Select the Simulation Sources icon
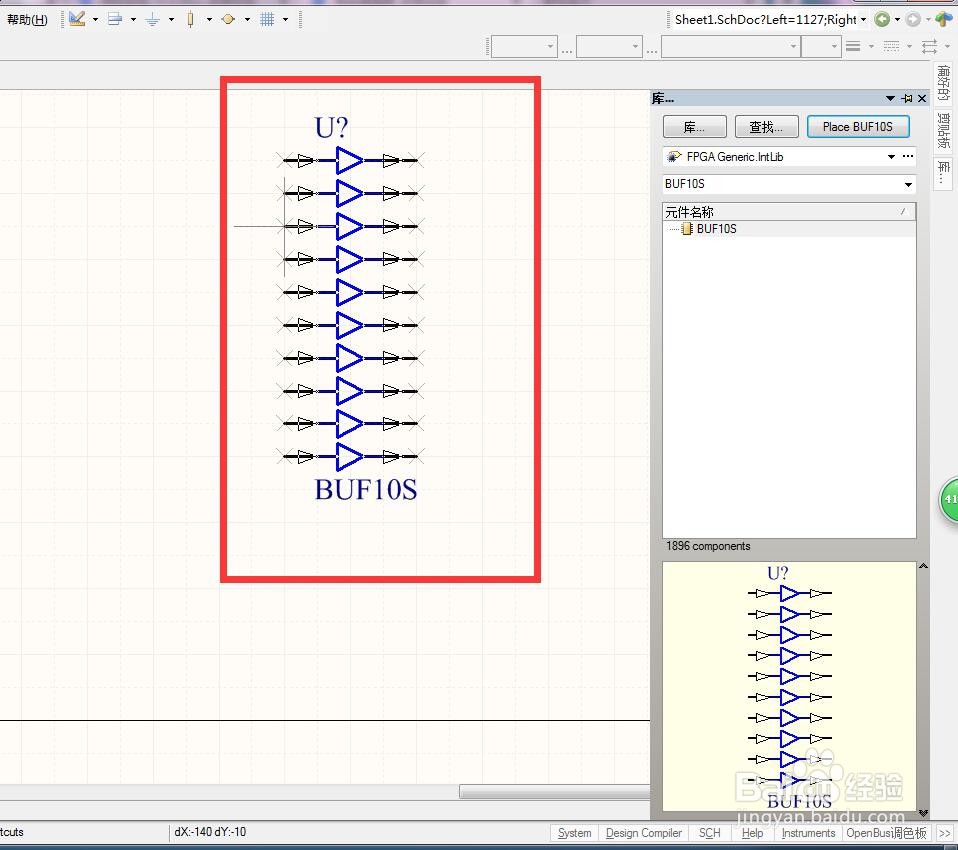This screenshot has width=958, height=850. coord(228,20)
